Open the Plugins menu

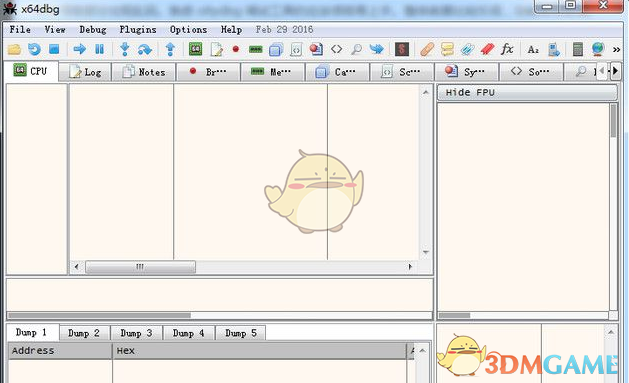coord(138,30)
